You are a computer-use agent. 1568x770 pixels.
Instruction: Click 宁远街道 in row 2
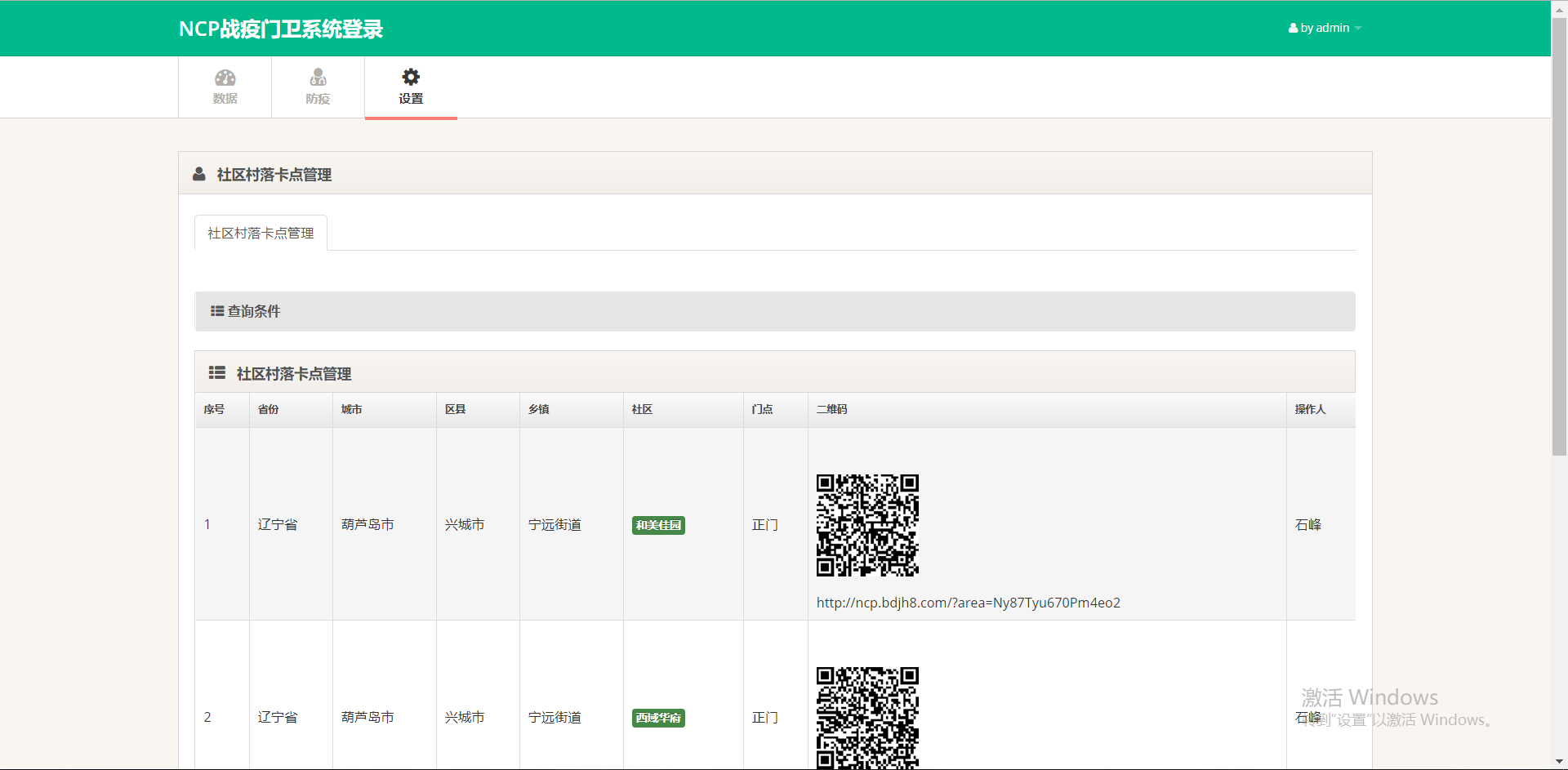555,717
